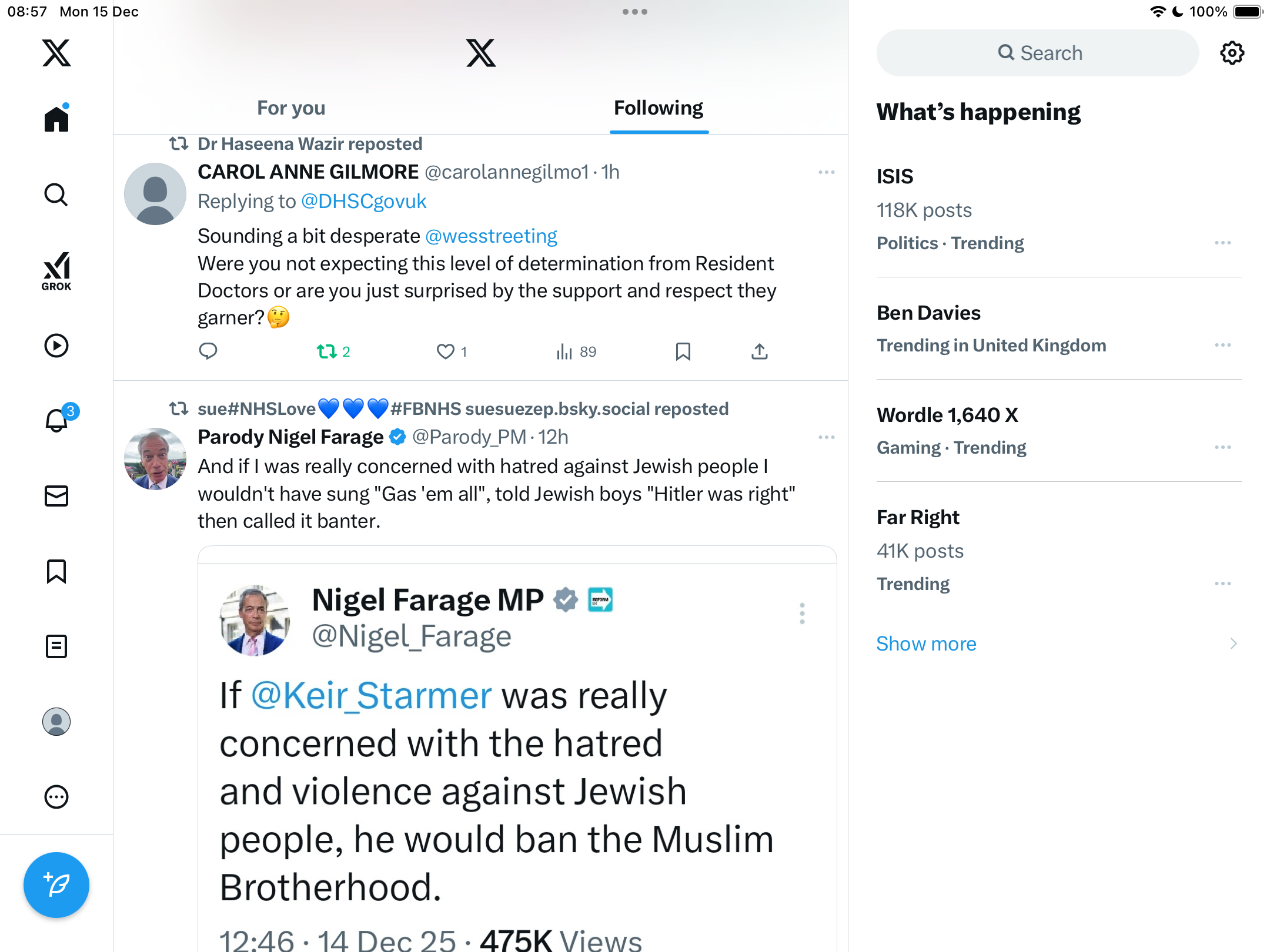Toggle like on Carol Anne Gilmore's post

pyautogui.click(x=446, y=351)
